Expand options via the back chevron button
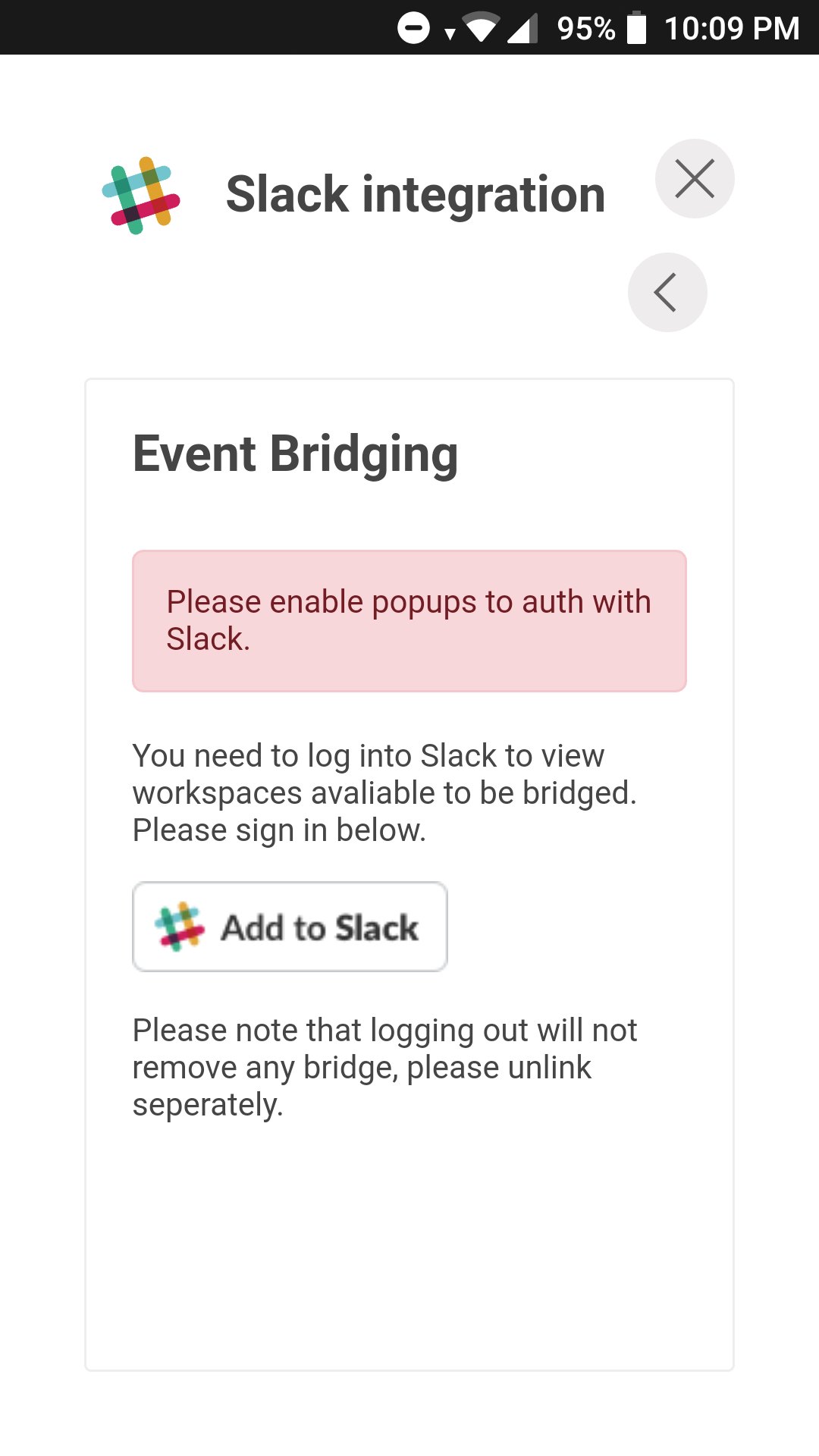The width and height of the screenshot is (819, 1456). pyautogui.click(x=667, y=292)
